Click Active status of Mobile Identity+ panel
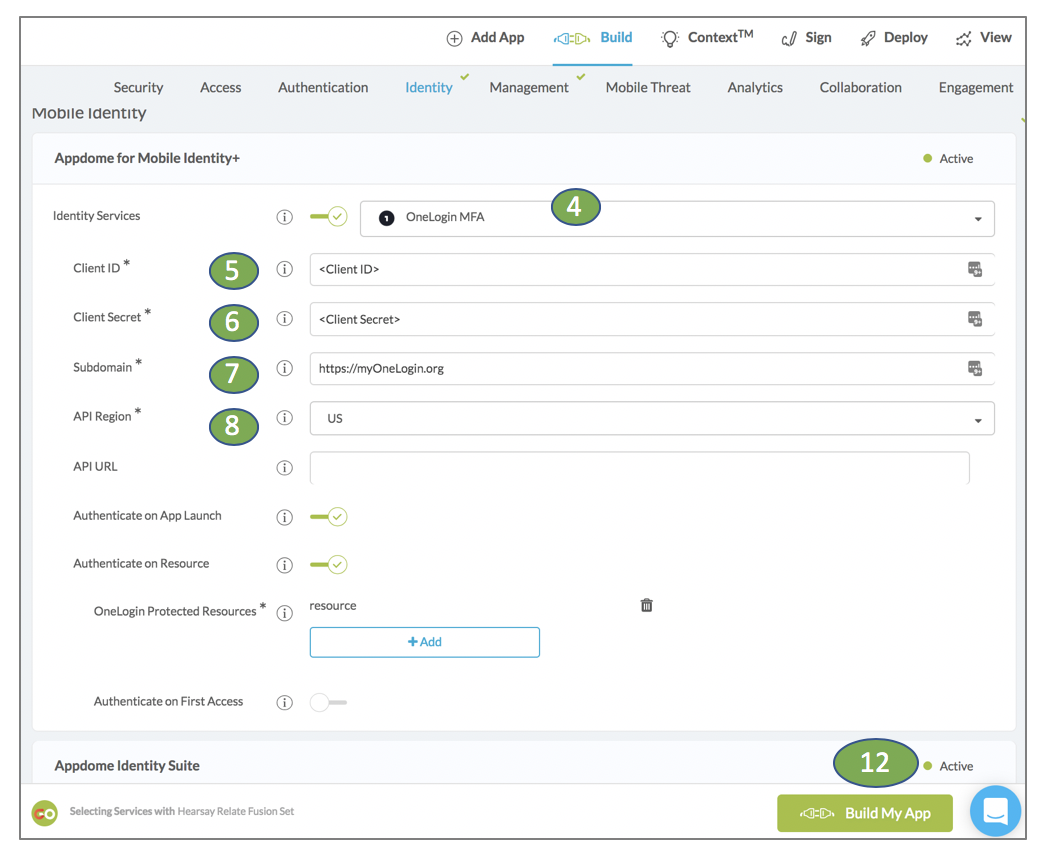Image resolution: width=1042 pixels, height=854 pixels. pos(948,159)
